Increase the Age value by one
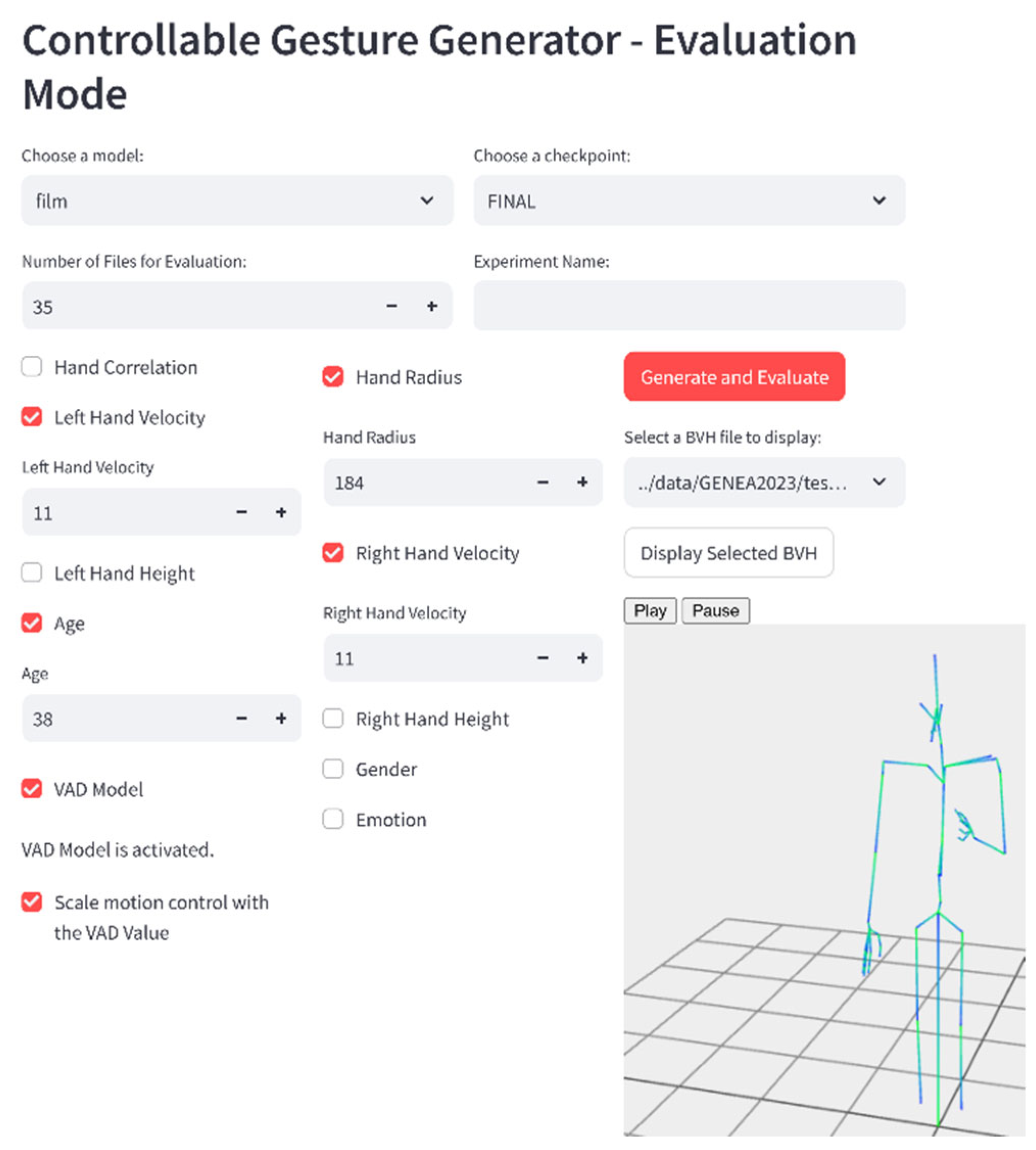 pyautogui.click(x=281, y=719)
